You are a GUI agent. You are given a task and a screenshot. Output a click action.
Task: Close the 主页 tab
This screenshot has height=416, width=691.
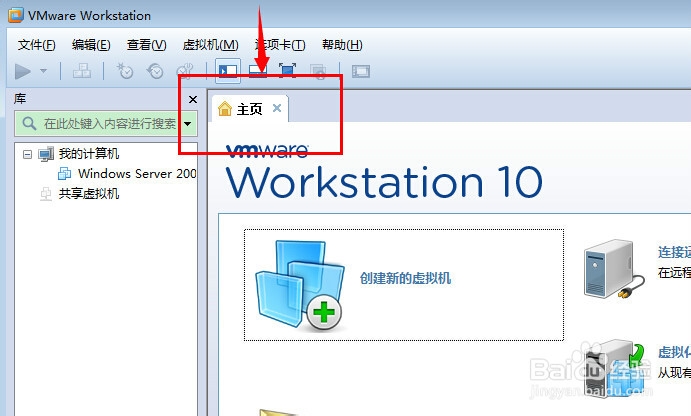[277, 108]
